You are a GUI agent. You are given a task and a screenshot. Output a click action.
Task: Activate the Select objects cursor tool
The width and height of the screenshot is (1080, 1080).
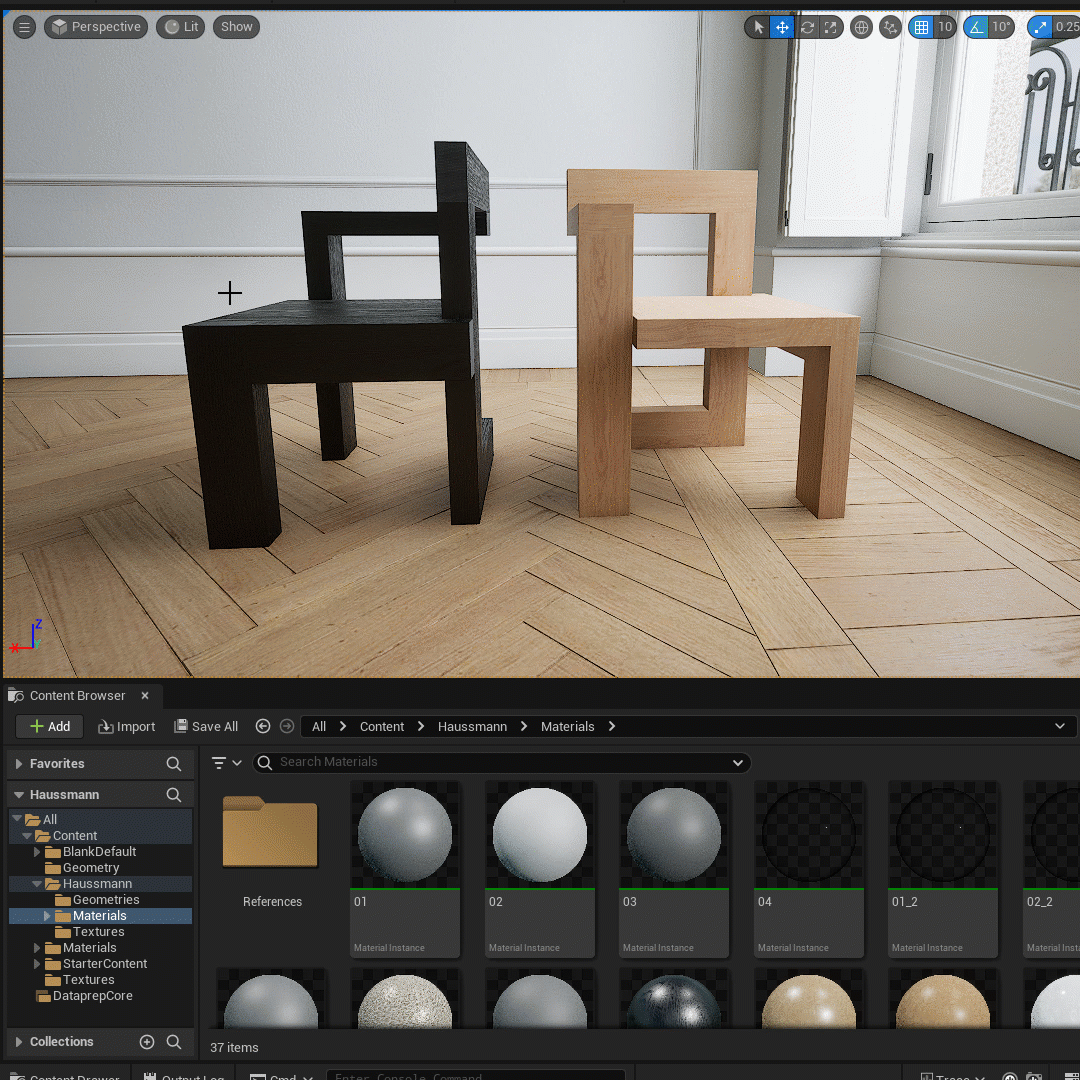(758, 27)
